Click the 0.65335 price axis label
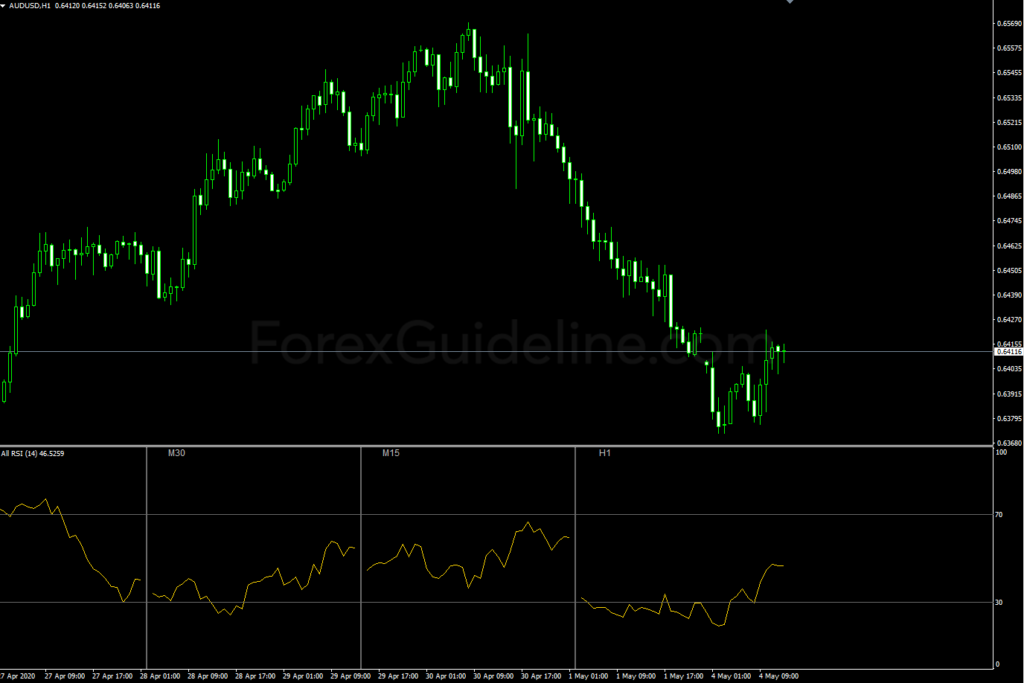The height and width of the screenshot is (683, 1024). coord(1009,98)
